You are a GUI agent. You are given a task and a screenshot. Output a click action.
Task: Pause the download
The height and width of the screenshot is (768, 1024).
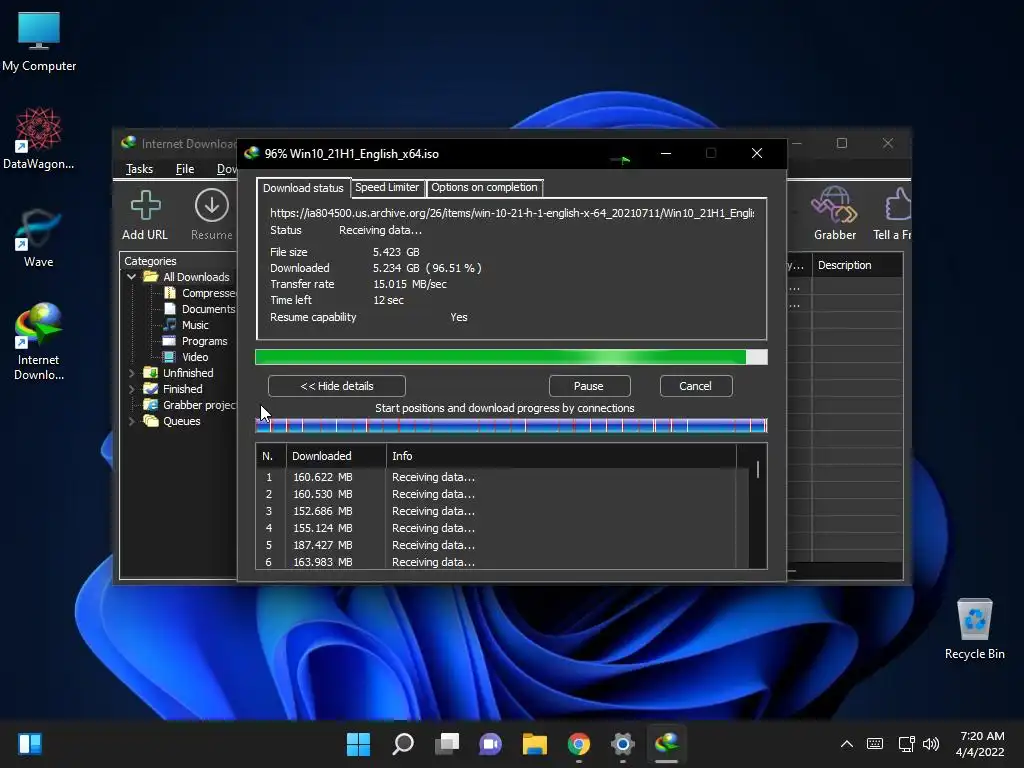[589, 386]
